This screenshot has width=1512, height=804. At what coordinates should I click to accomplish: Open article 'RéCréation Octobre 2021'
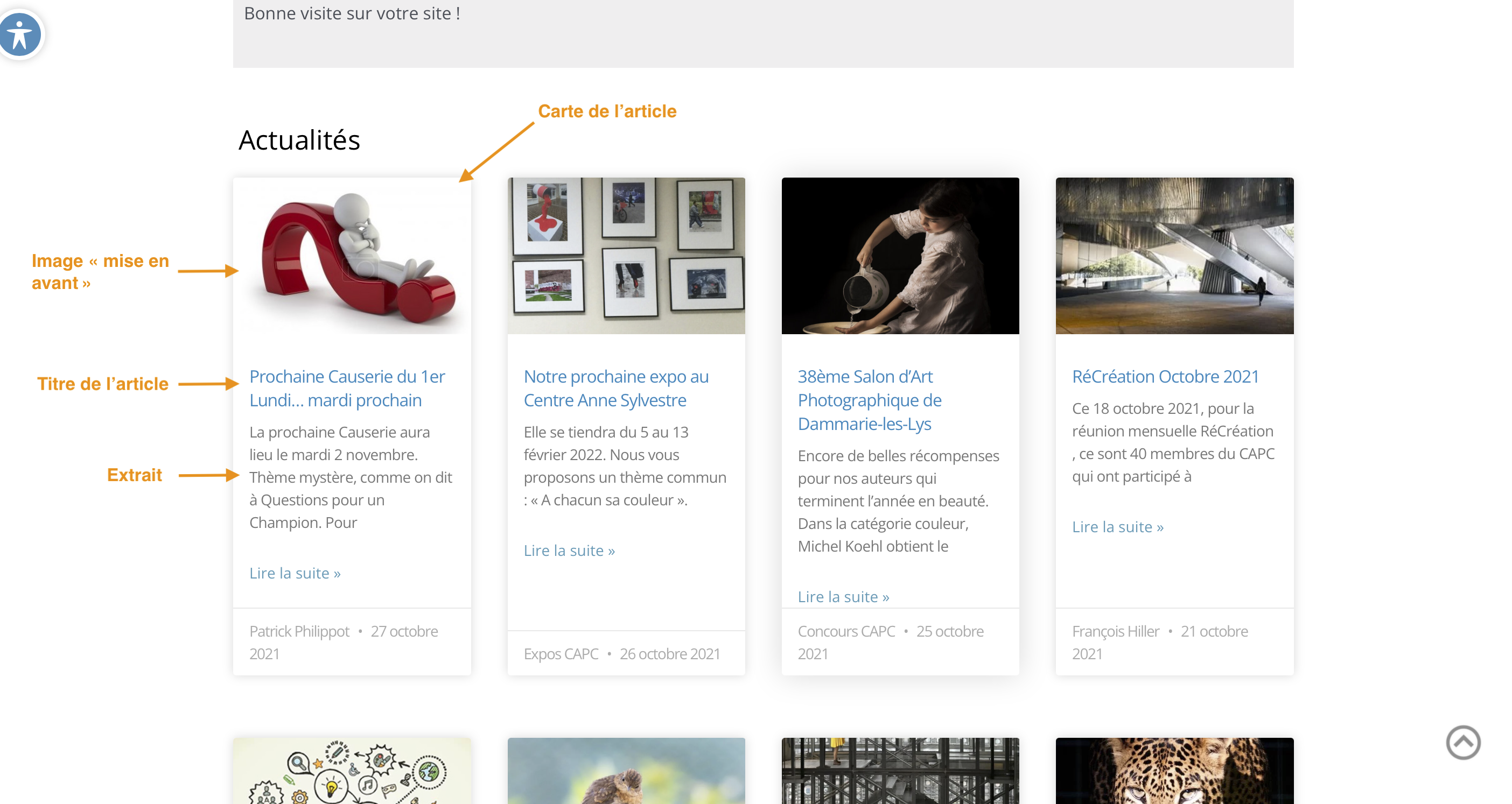tap(1165, 377)
